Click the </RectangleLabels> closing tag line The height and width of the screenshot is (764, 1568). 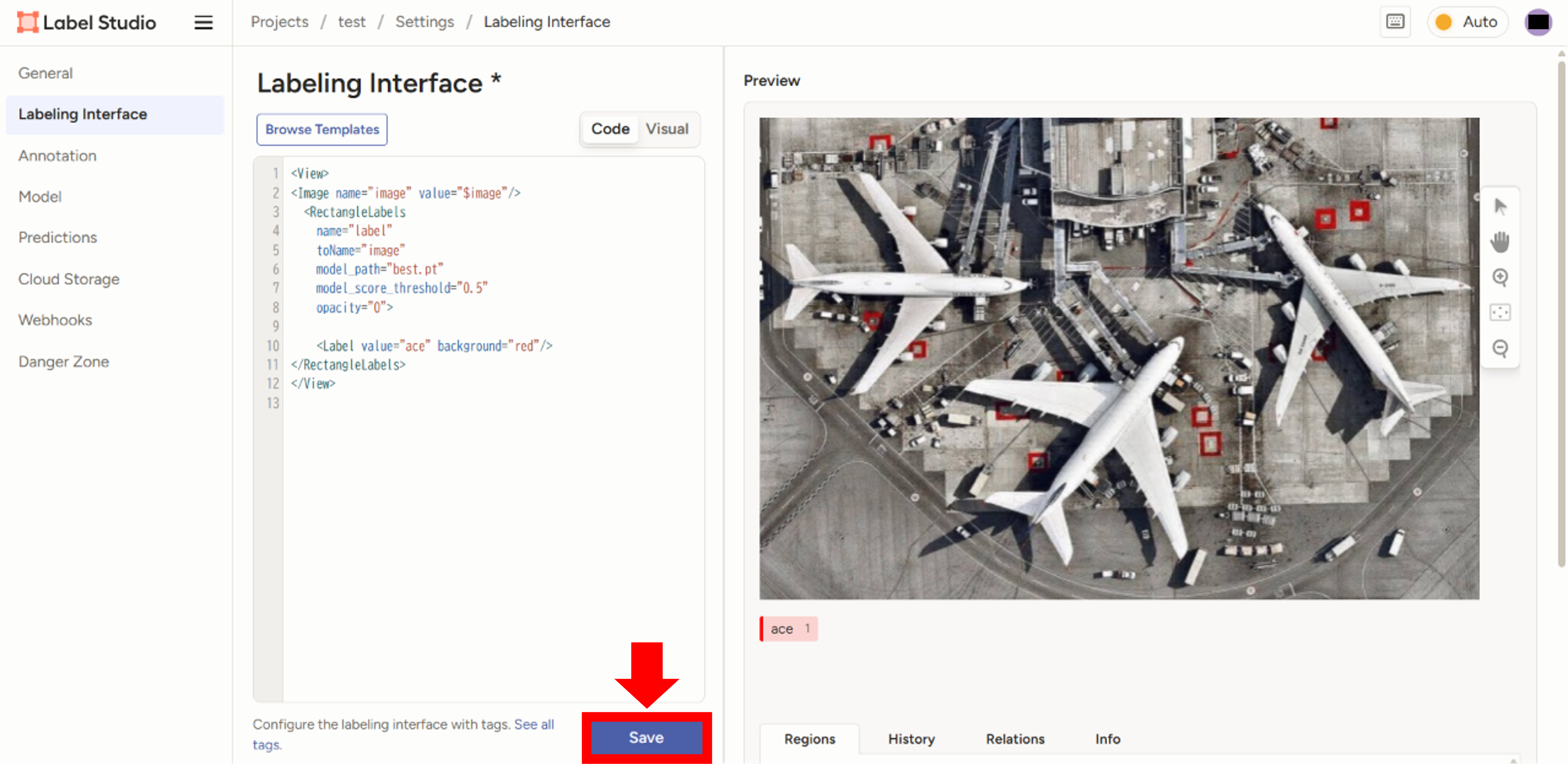(348, 365)
